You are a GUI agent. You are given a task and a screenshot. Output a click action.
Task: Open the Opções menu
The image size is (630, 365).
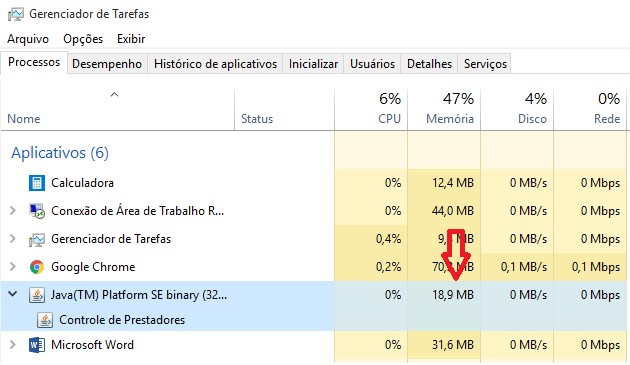pos(83,39)
